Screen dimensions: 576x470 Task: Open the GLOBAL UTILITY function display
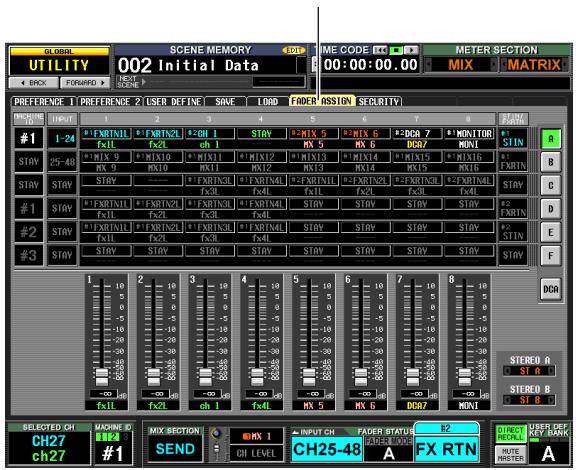point(59,61)
